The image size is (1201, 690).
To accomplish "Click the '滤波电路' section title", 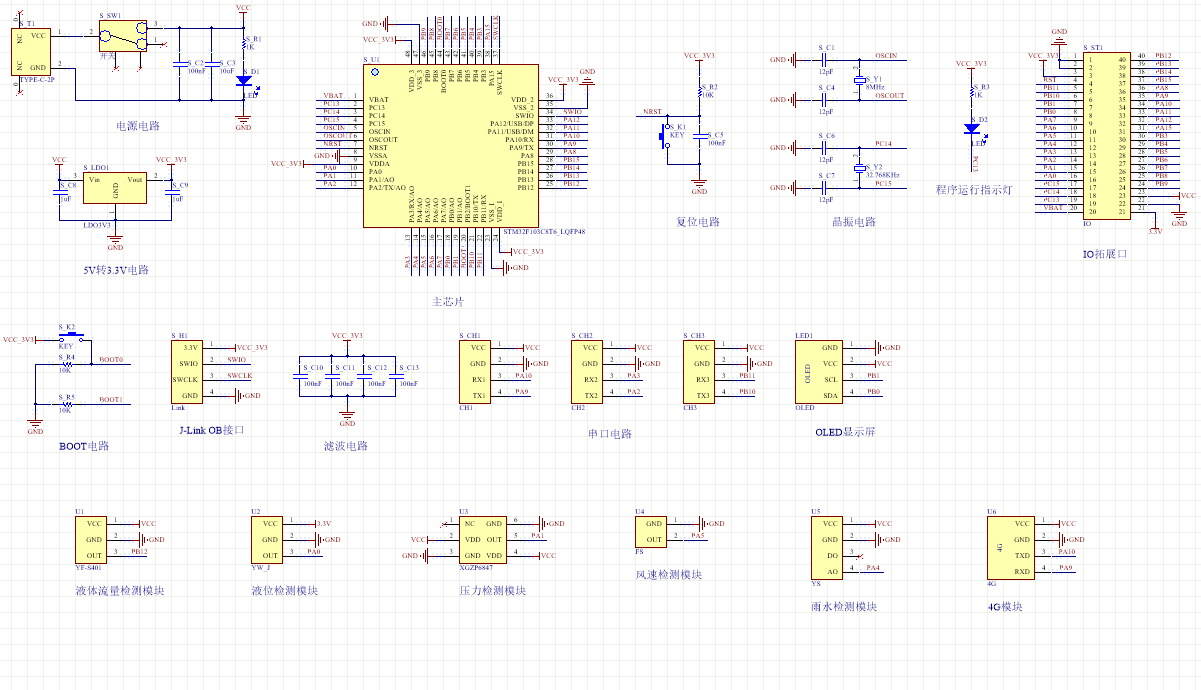I will (x=346, y=446).
